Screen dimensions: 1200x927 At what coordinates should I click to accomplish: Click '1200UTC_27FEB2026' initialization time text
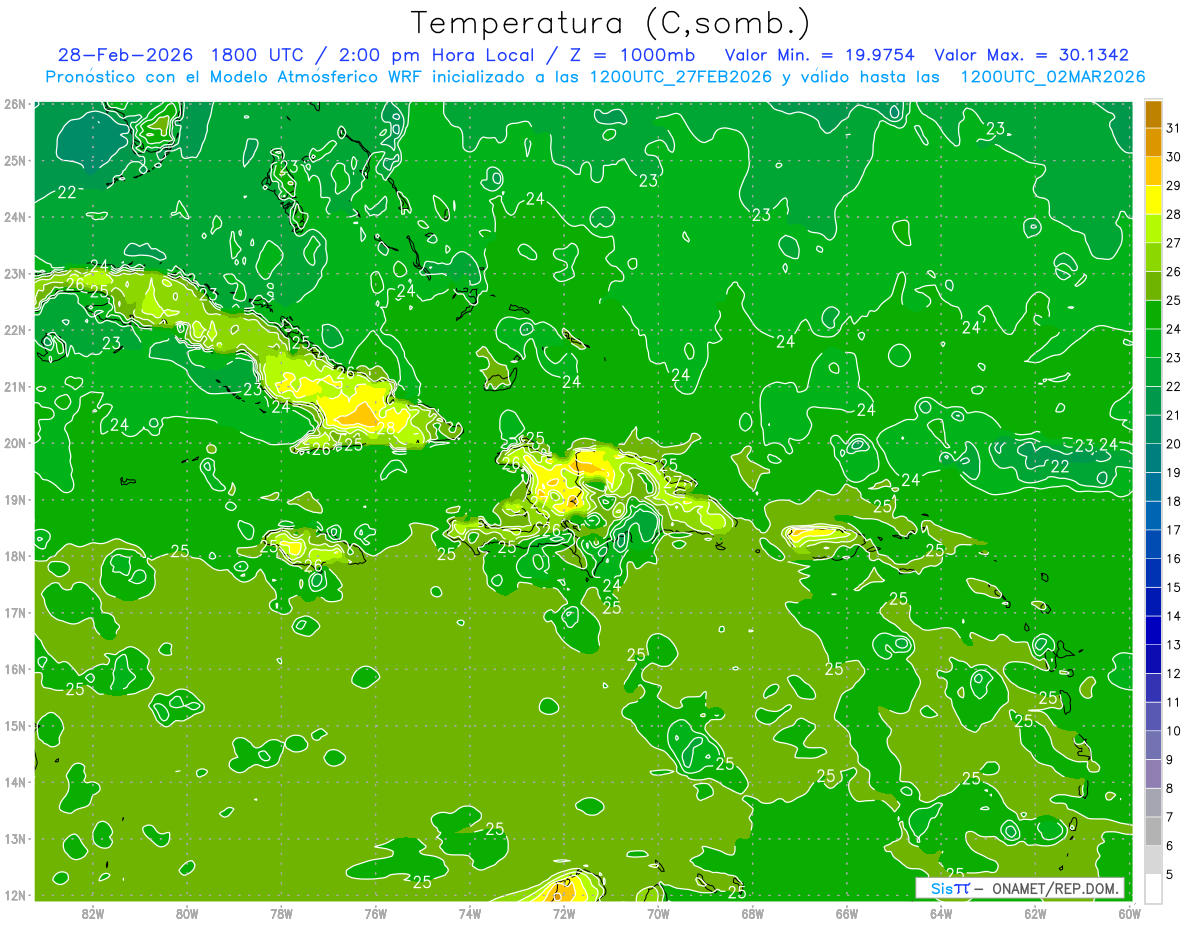pos(679,77)
